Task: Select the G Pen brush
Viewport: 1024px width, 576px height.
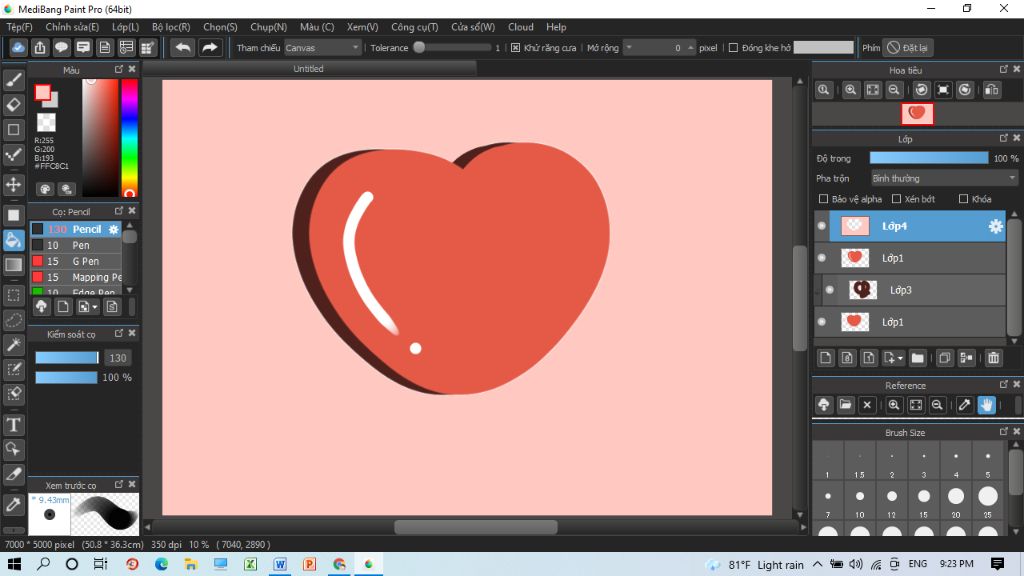Action: pos(76,261)
